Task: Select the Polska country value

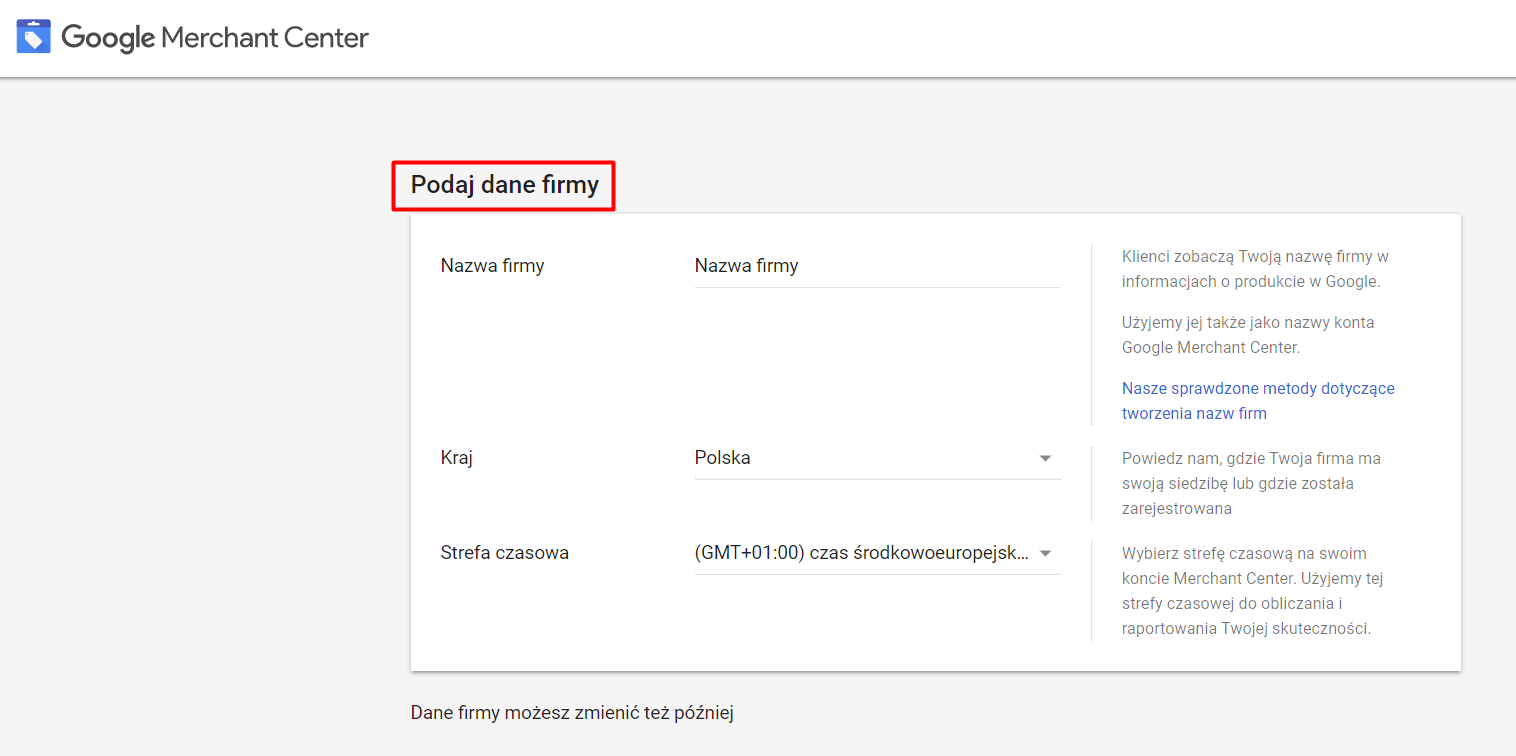Action: [723, 458]
